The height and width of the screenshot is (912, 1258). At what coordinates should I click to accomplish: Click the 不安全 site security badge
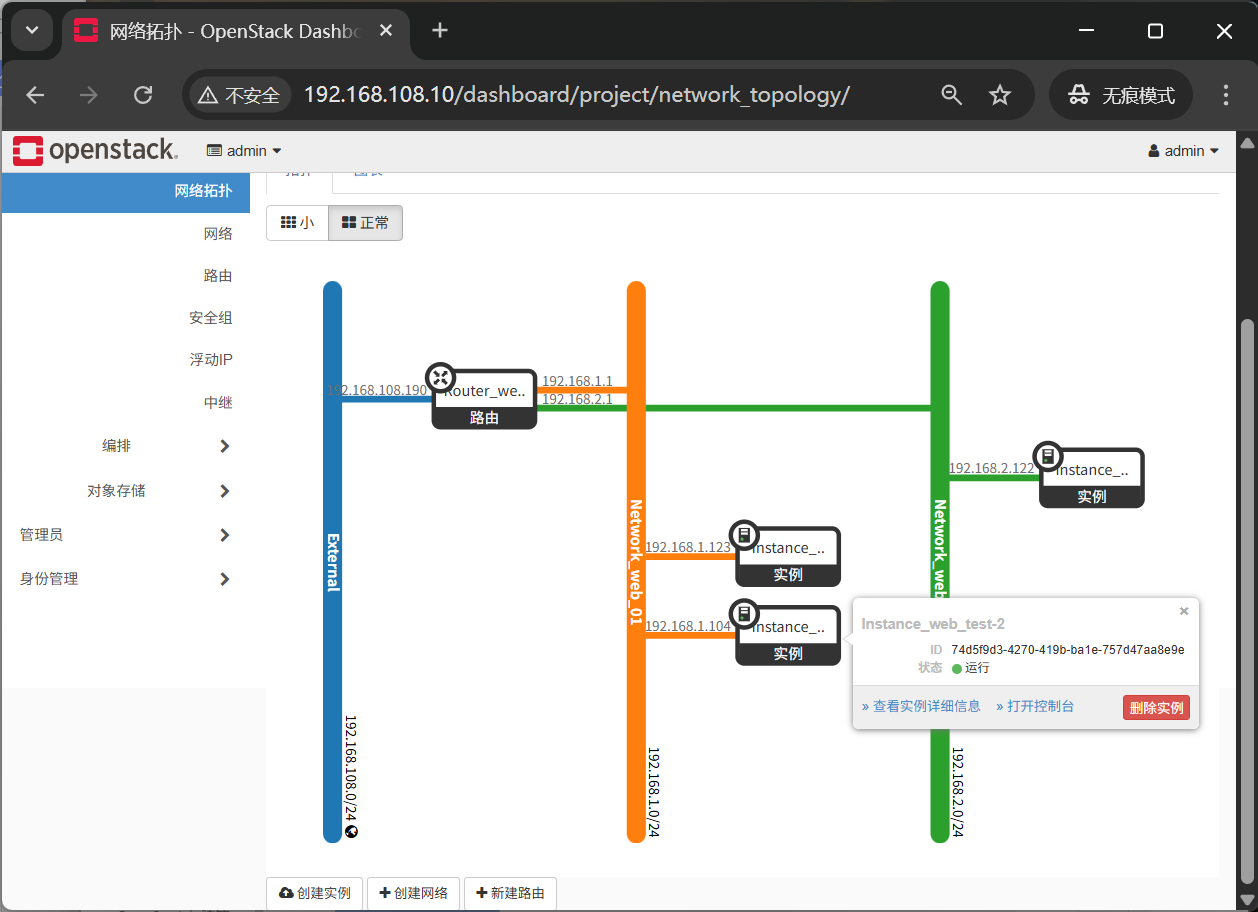point(240,95)
